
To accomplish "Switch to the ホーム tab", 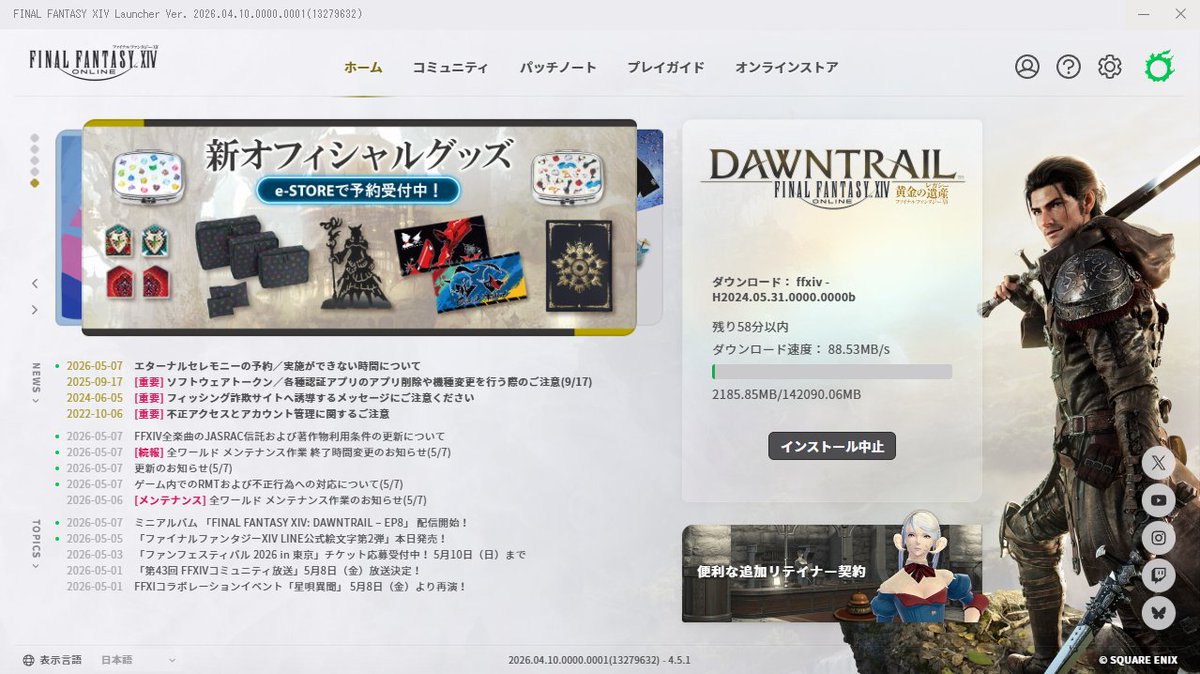I will tap(363, 68).
